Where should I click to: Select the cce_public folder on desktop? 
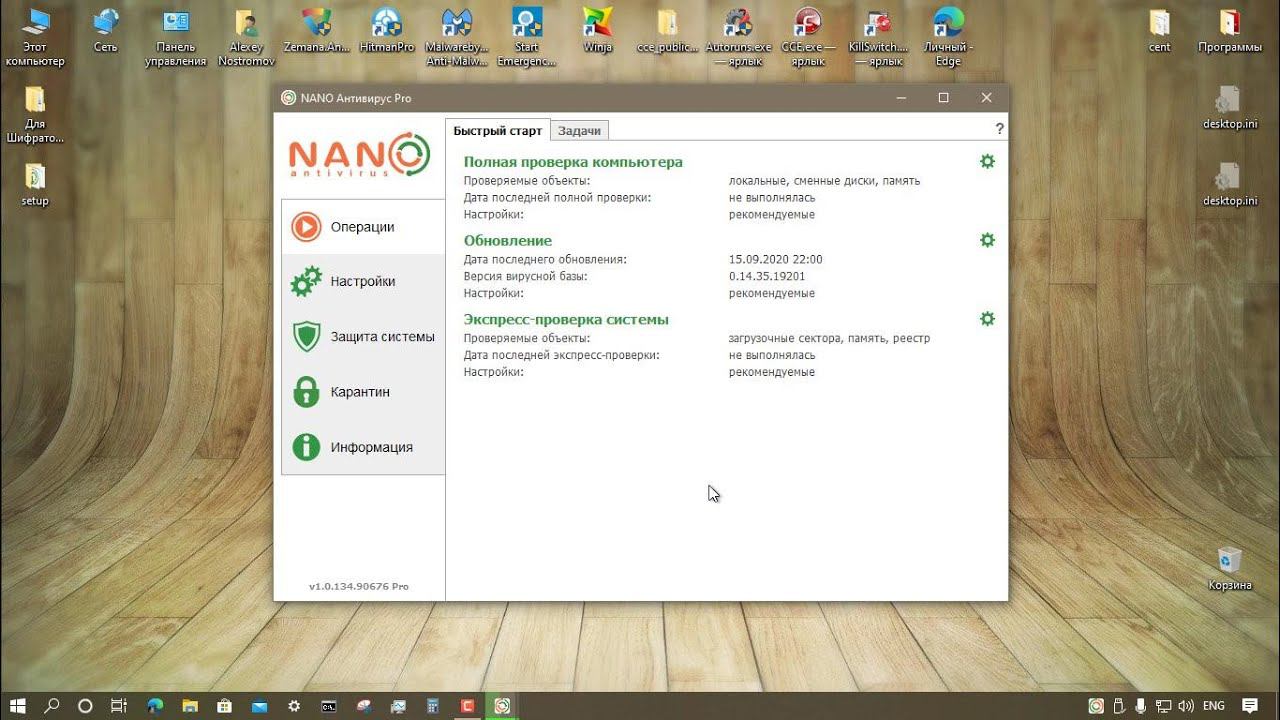667,31
